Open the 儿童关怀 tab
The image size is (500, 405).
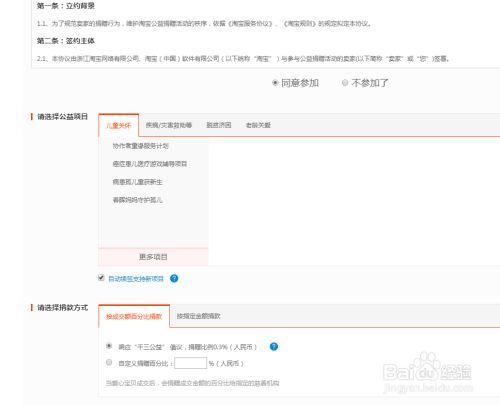point(118,125)
